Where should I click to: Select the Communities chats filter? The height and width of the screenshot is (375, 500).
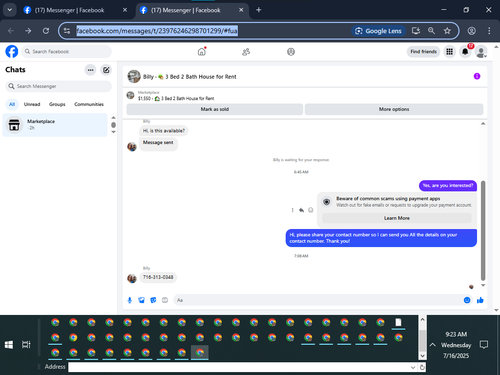click(89, 104)
